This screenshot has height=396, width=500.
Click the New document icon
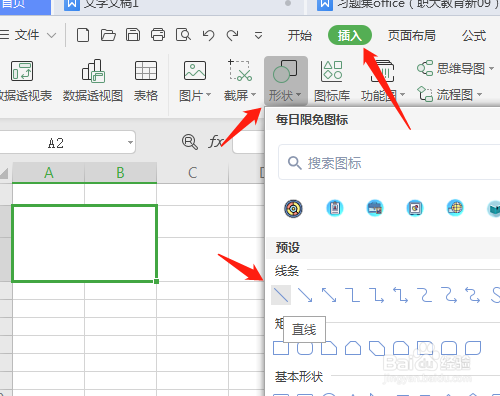pos(83,35)
